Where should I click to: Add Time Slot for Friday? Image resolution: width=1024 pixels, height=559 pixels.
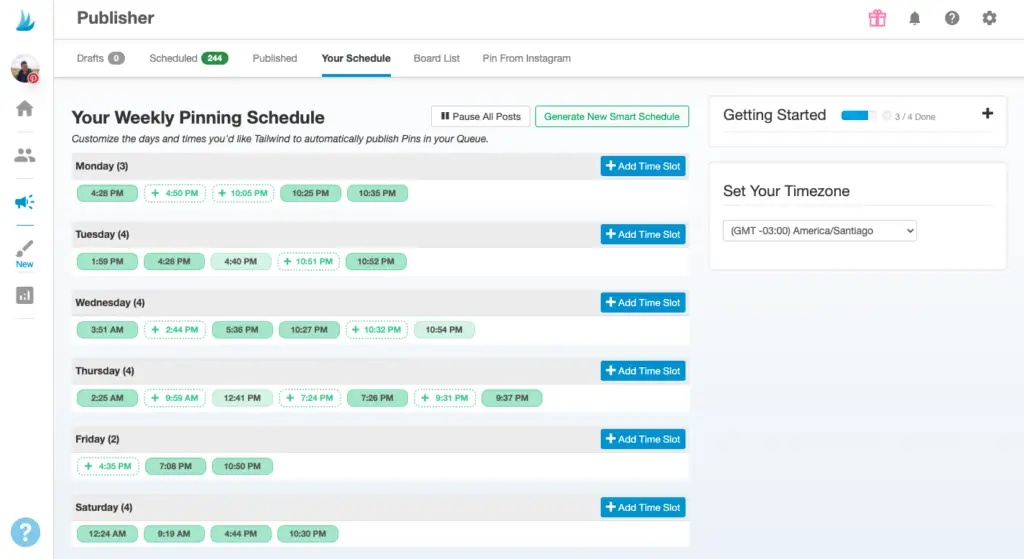[643, 439]
